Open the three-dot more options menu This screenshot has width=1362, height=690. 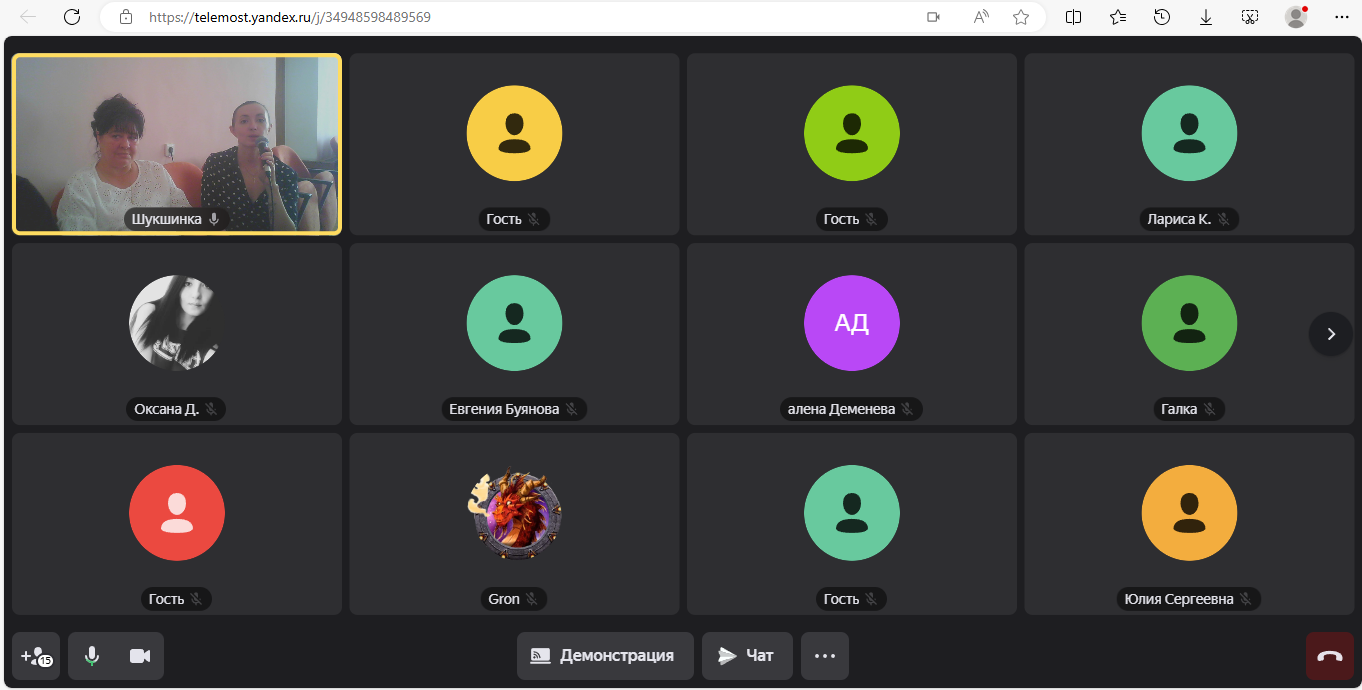(x=825, y=656)
